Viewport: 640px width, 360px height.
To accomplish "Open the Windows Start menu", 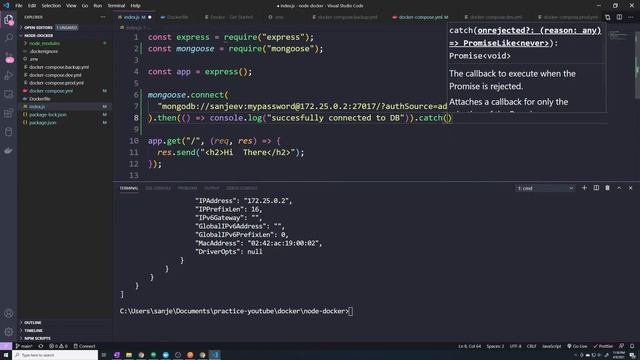I will pos(6,355).
